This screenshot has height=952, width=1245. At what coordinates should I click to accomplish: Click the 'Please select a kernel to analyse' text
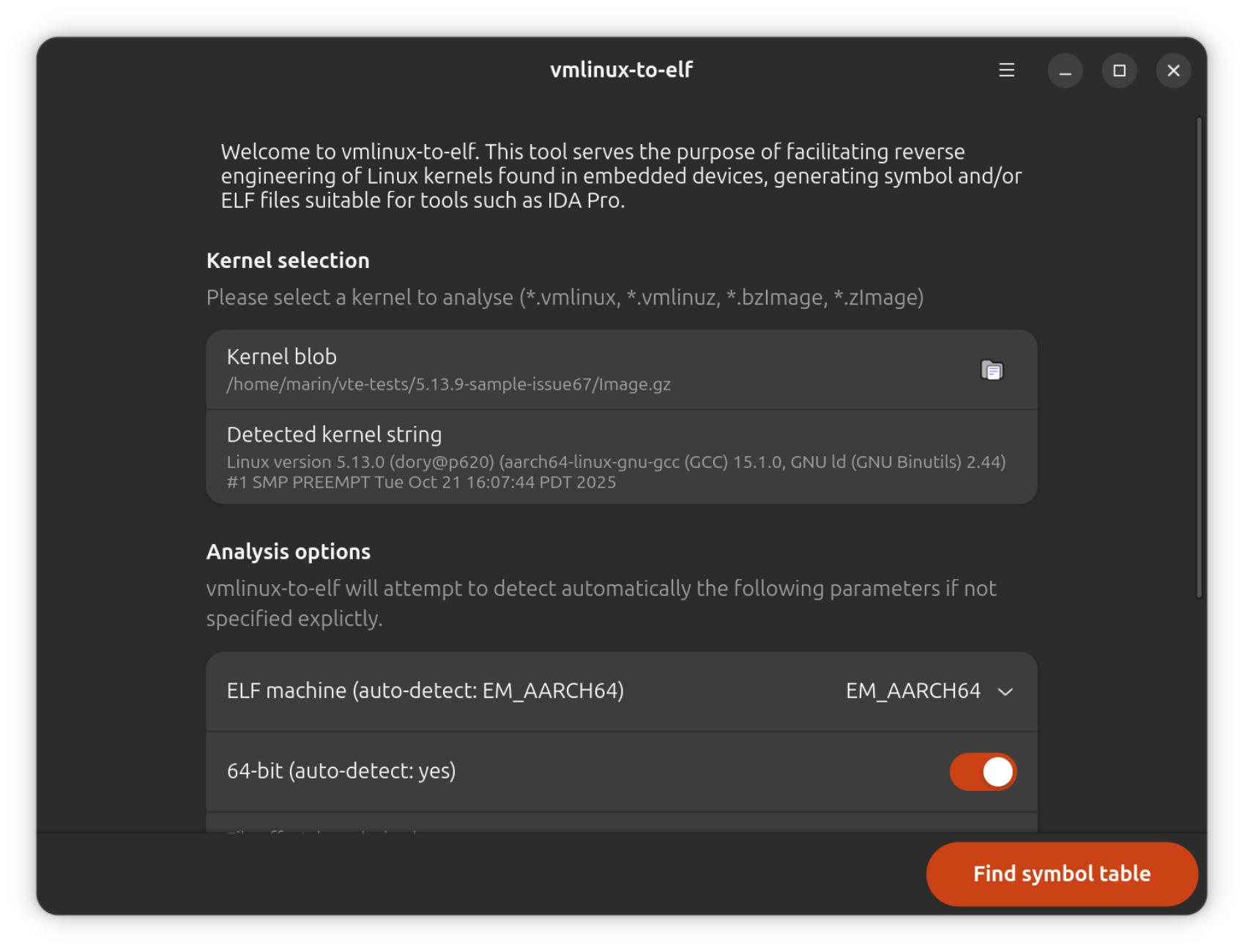(565, 297)
